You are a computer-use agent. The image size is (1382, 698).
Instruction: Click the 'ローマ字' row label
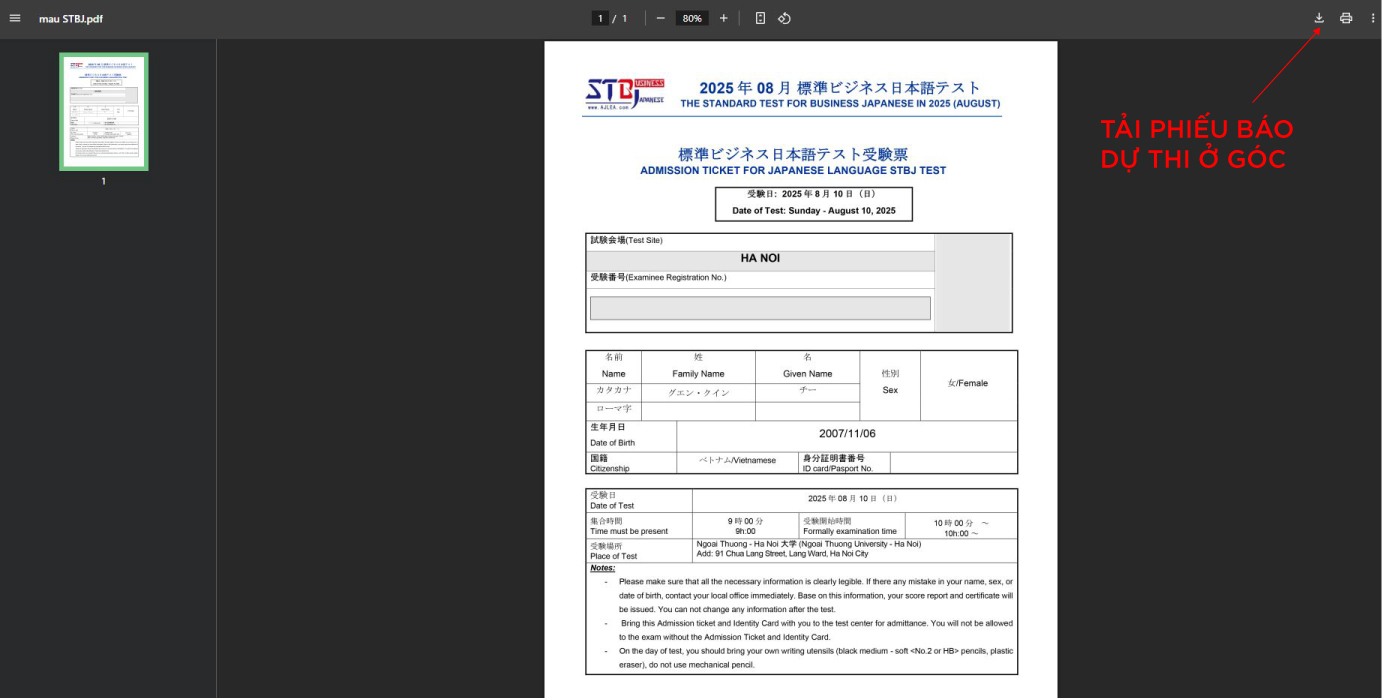pyautogui.click(x=613, y=408)
